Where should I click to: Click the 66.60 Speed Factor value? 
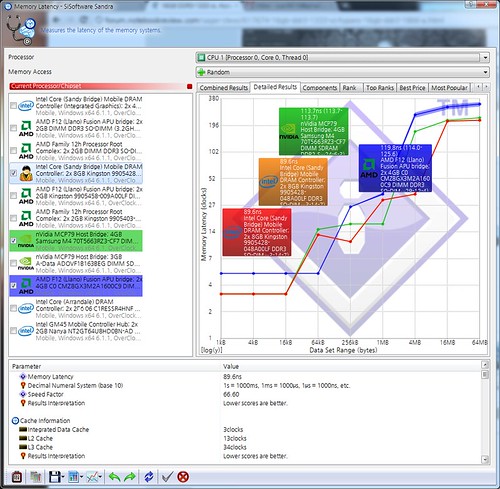(x=231, y=394)
